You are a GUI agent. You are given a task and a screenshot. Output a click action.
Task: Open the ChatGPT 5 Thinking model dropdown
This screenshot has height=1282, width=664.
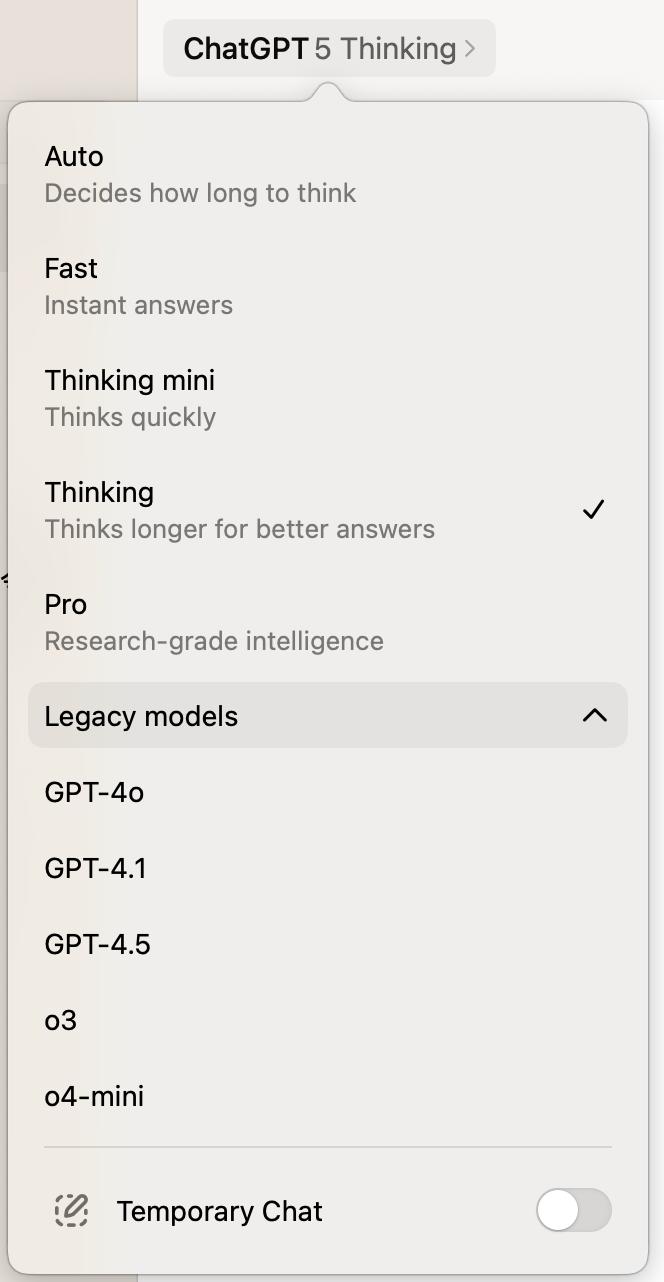click(x=329, y=48)
